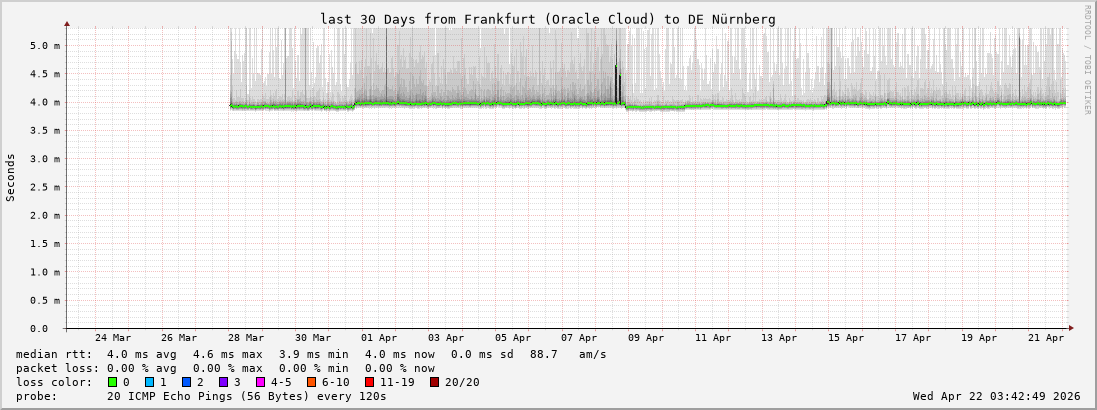Select the red 11-19 loss swatch
Image resolution: width=1097 pixels, height=410 pixels.
tap(369, 382)
